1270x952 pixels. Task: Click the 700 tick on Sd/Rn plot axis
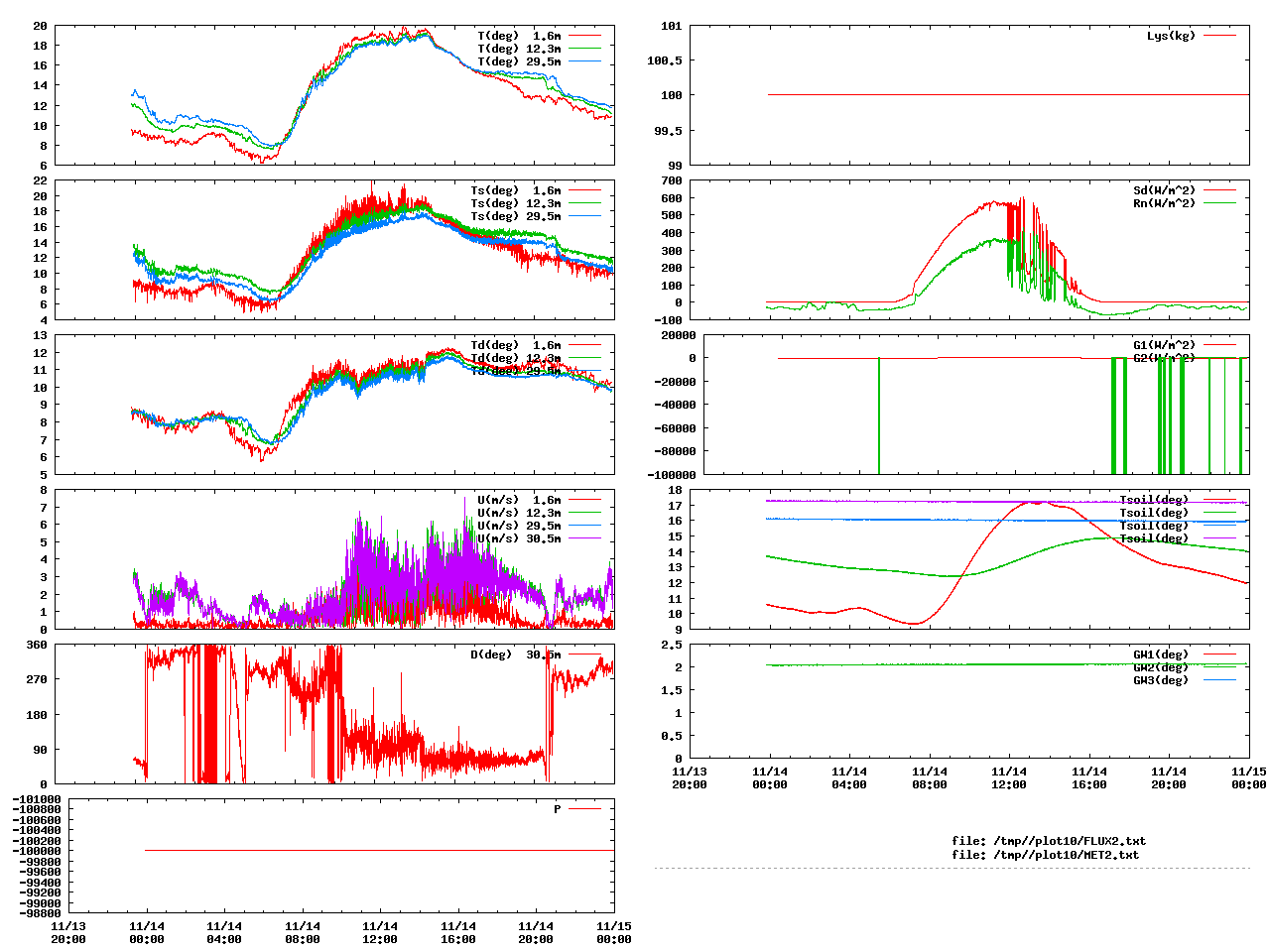click(672, 181)
